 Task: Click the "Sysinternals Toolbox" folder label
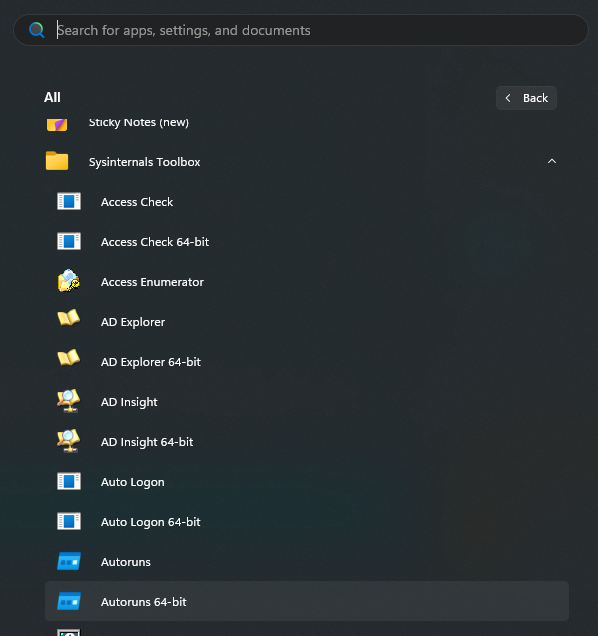pos(144,162)
